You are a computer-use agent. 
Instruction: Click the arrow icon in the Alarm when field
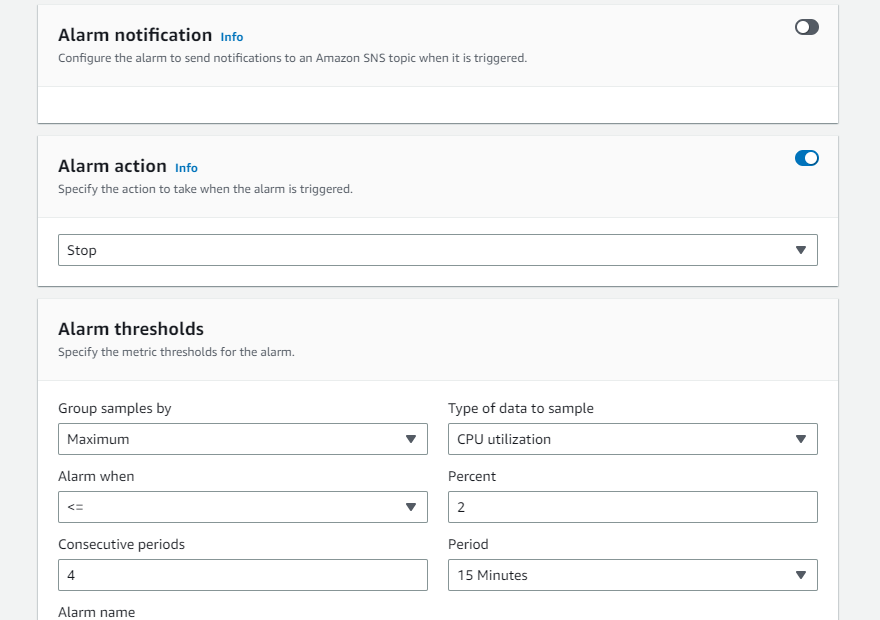410,507
